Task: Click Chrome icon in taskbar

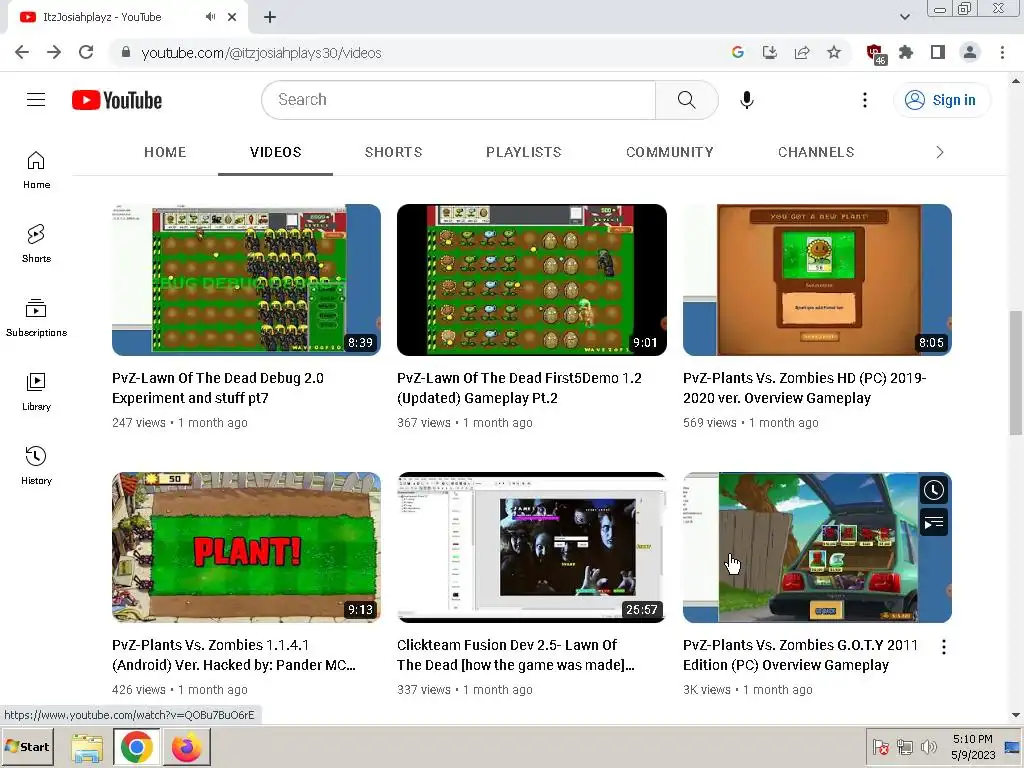Action: coord(136,747)
